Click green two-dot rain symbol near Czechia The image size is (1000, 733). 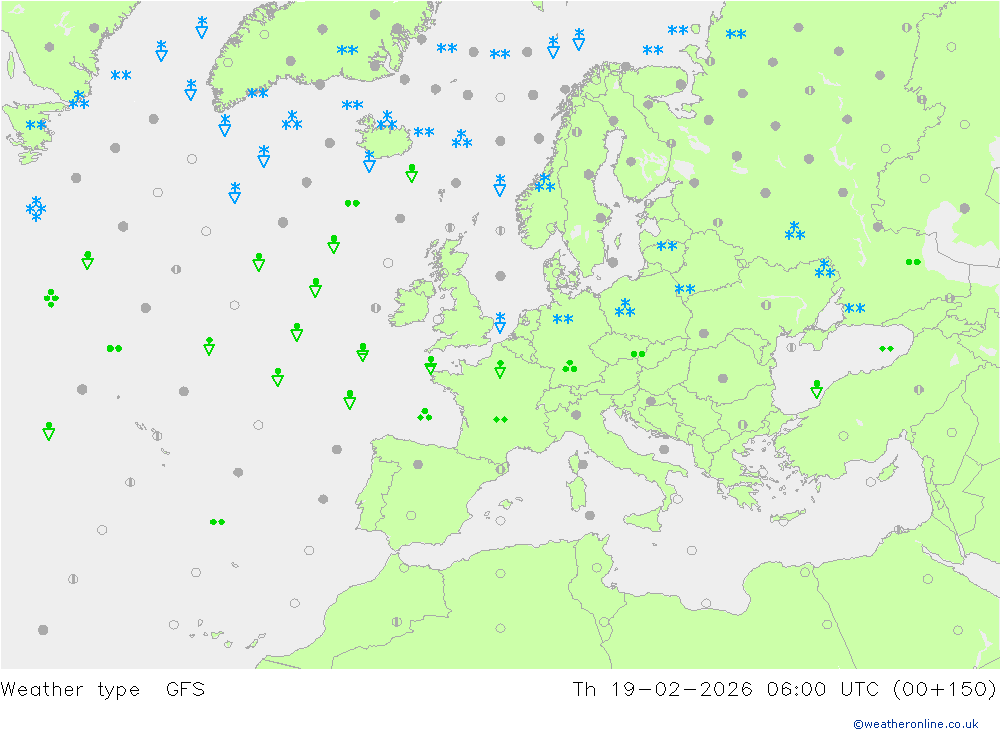[x=638, y=354]
